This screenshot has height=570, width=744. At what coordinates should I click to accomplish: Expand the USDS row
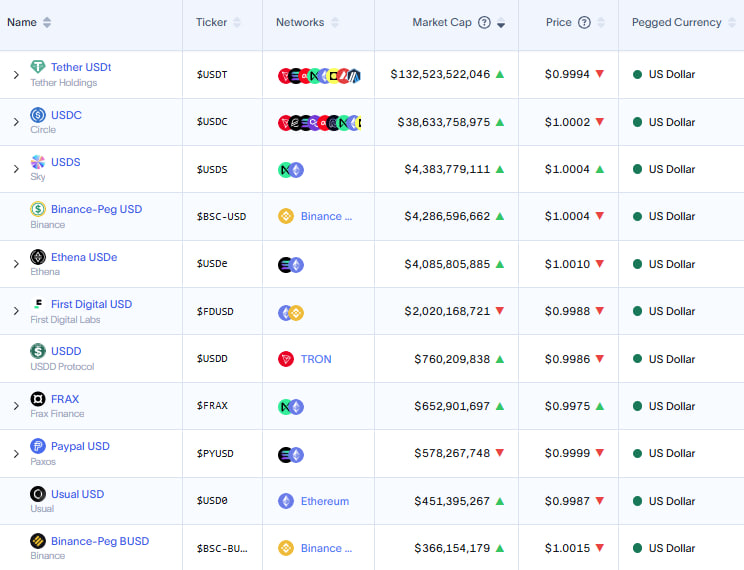[16, 169]
